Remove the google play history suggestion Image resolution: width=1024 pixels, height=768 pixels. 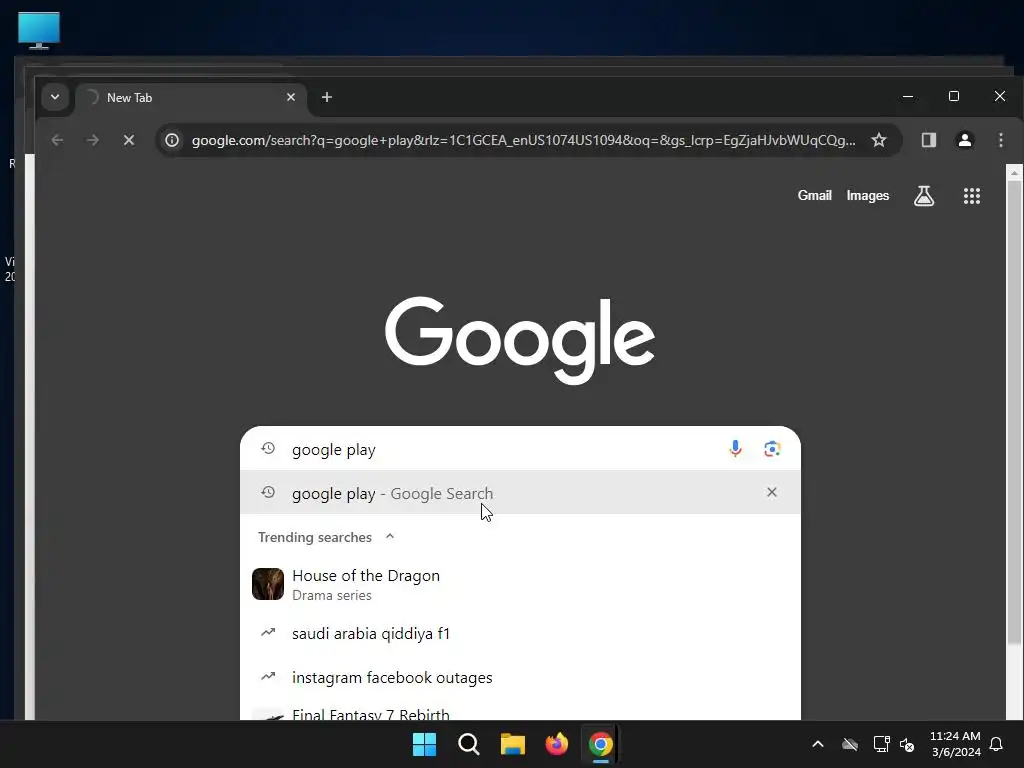pos(771,492)
